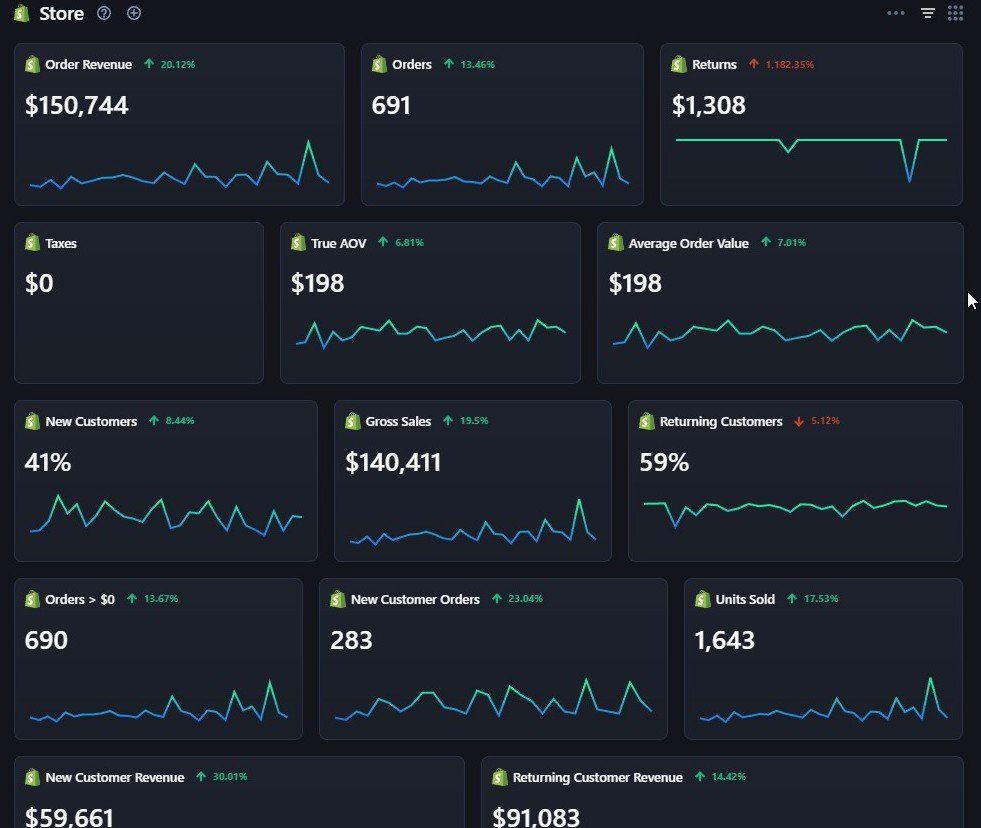The image size is (981, 828).
Task: Click the New Customers sparkline chart
Action: click(x=165, y=515)
